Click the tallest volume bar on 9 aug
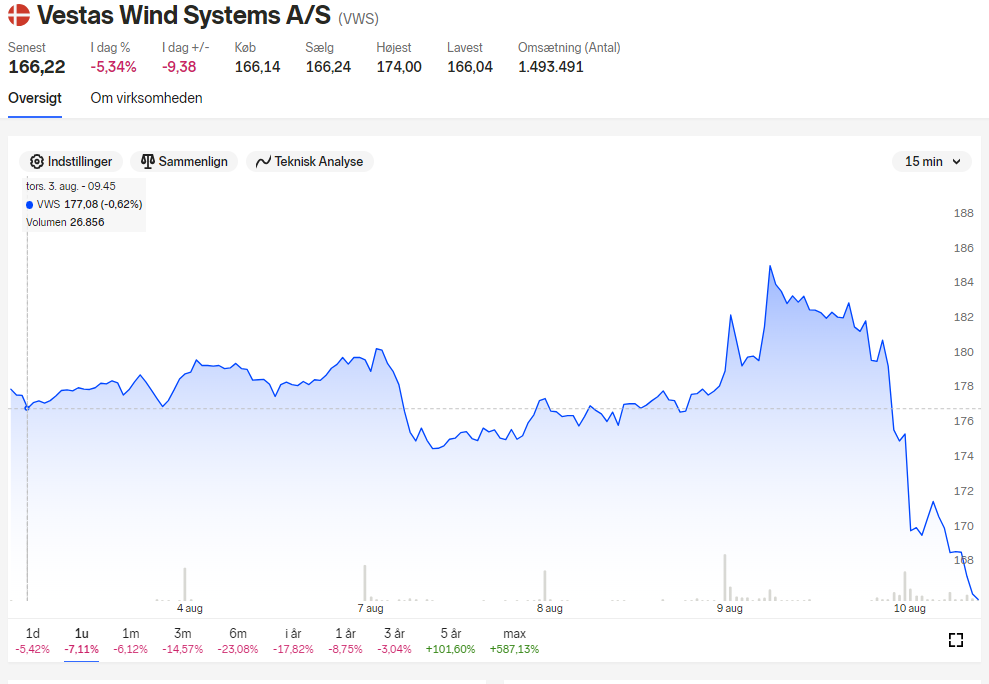This screenshot has height=684, width=989. 725,577
